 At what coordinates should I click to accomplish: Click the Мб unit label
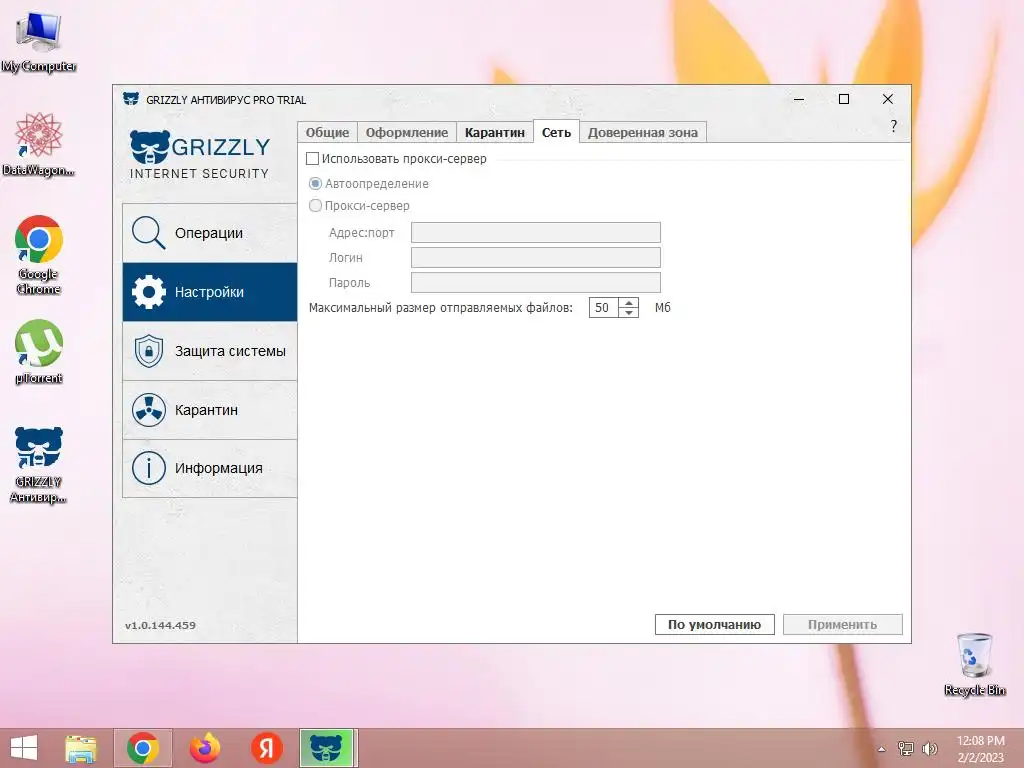(x=662, y=308)
